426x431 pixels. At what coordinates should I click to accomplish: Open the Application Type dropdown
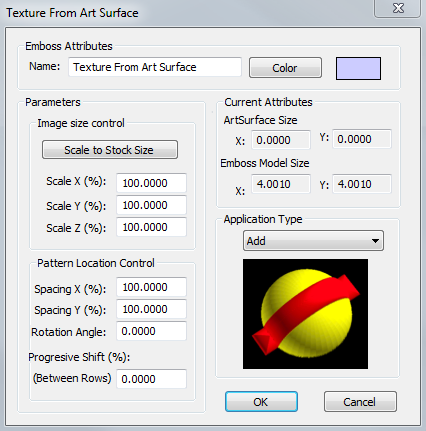click(x=313, y=240)
